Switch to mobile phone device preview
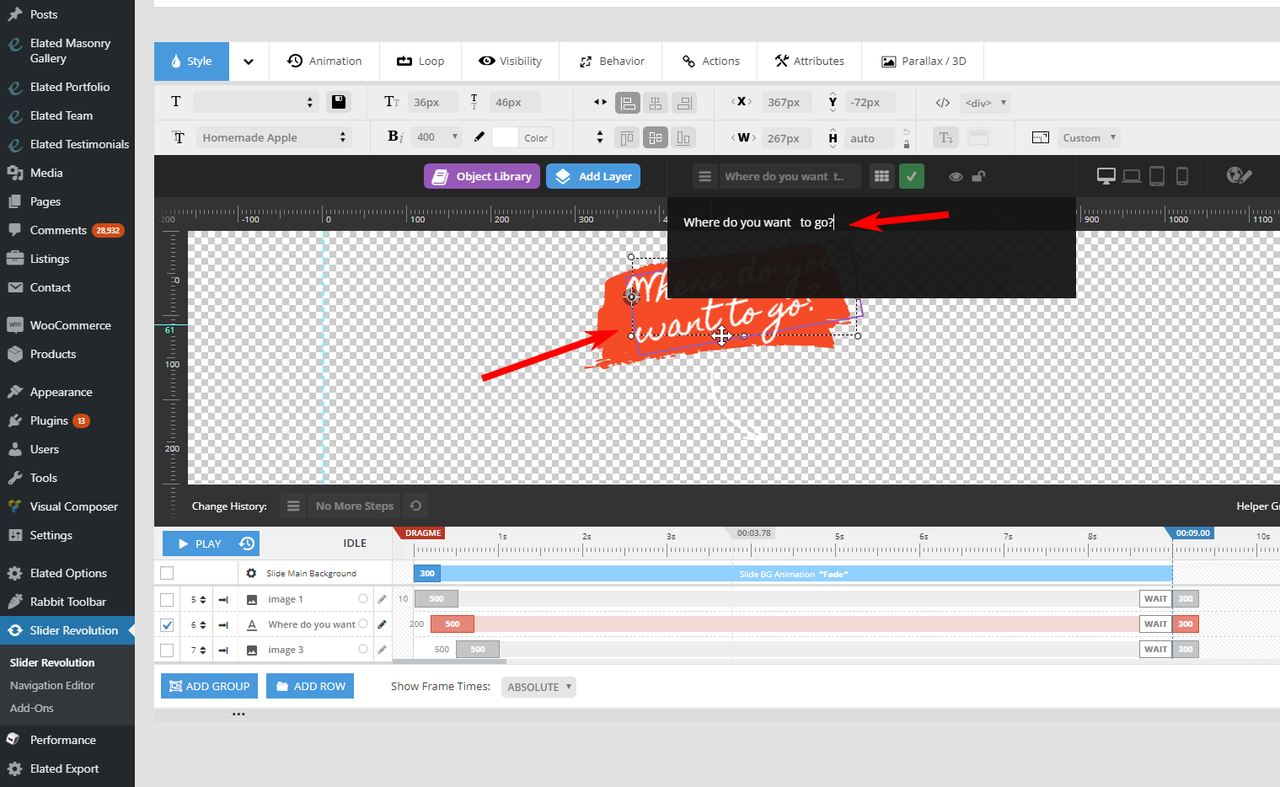The height and width of the screenshot is (787, 1280). 1182,176
